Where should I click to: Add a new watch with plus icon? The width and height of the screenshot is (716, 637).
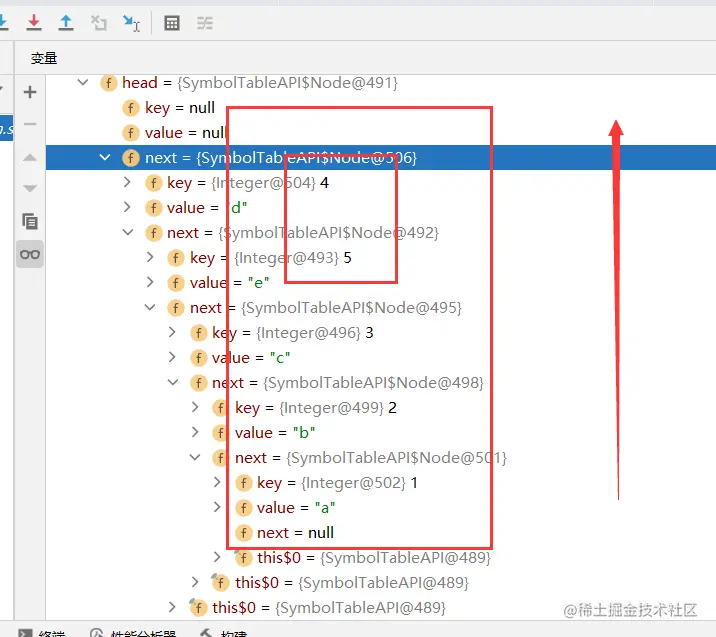click(x=30, y=92)
